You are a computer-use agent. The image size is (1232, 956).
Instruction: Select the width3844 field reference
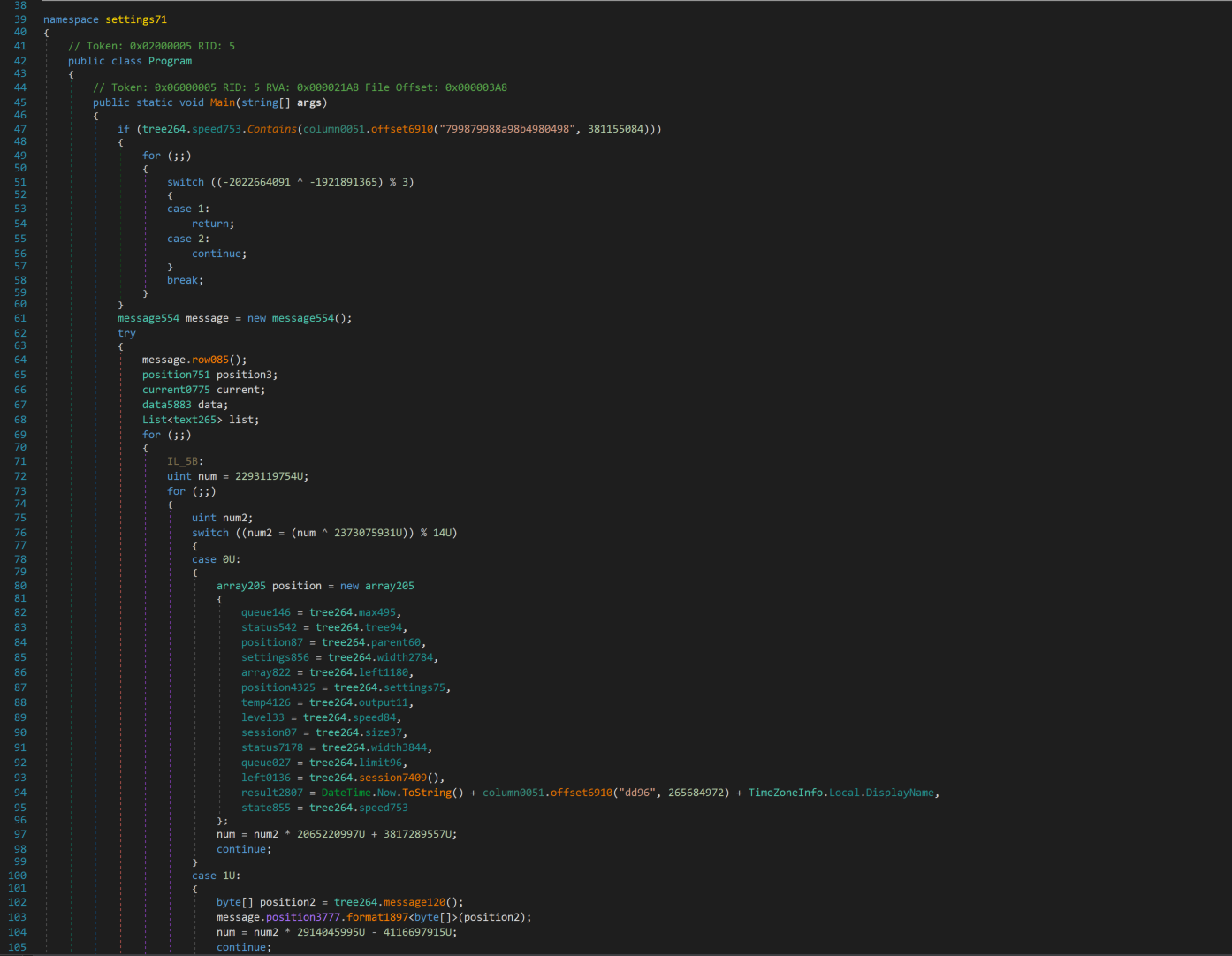399,747
